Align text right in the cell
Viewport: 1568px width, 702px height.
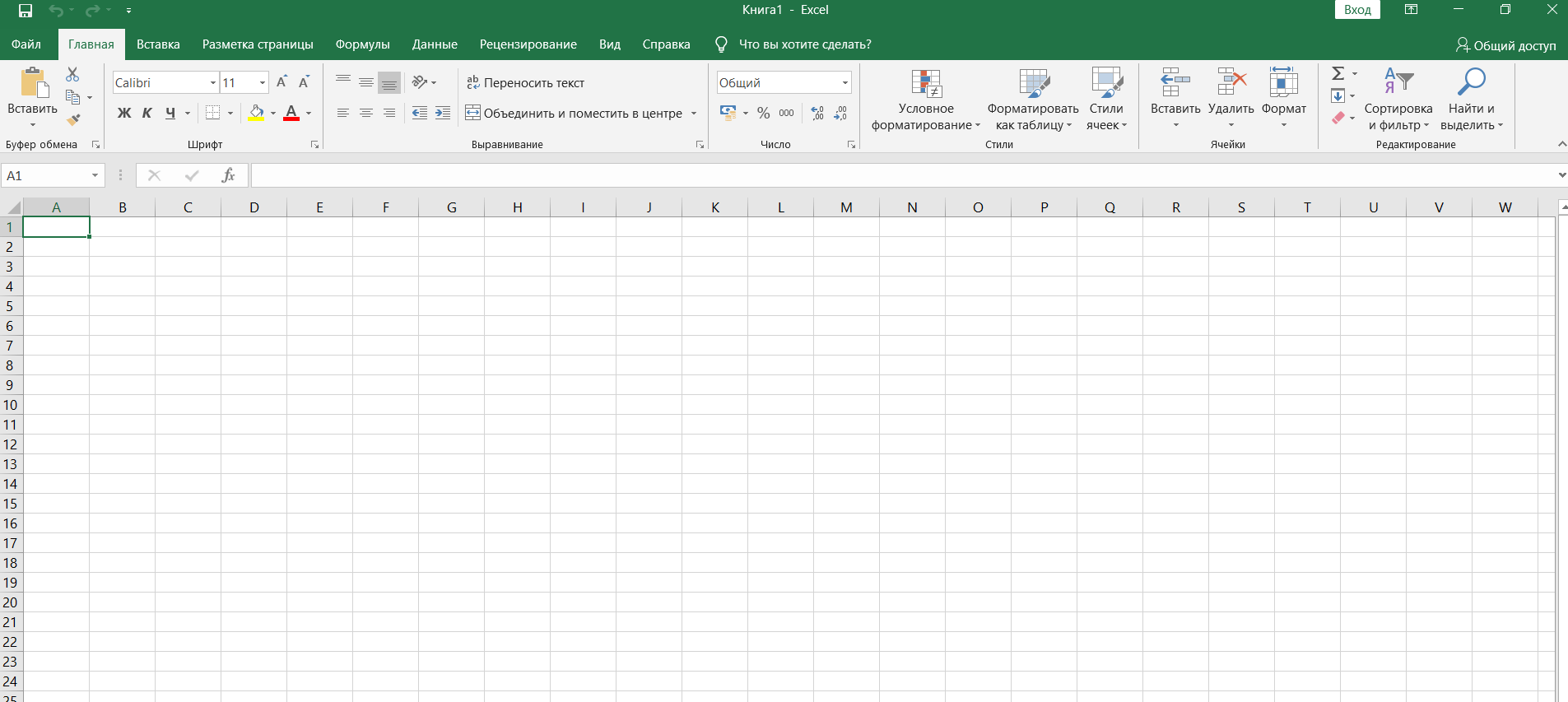(389, 113)
